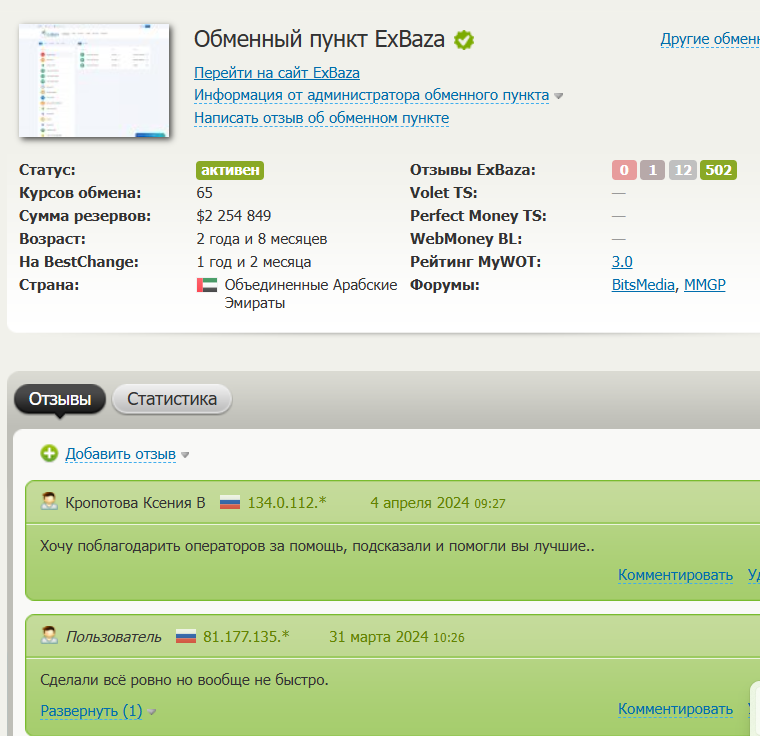760x736 pixels.
Task: Click the review text Сделали всё ровно но вообще не быстро
Action: pyautogui.click(x=184, y=680)
